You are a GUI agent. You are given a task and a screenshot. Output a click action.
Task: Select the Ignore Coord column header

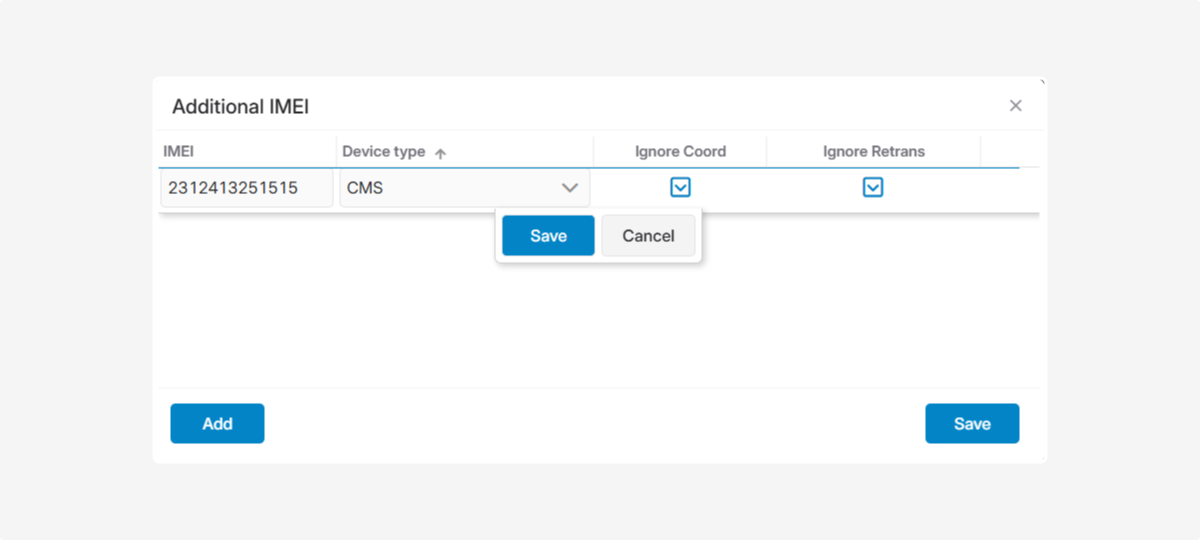click(680, 152)
